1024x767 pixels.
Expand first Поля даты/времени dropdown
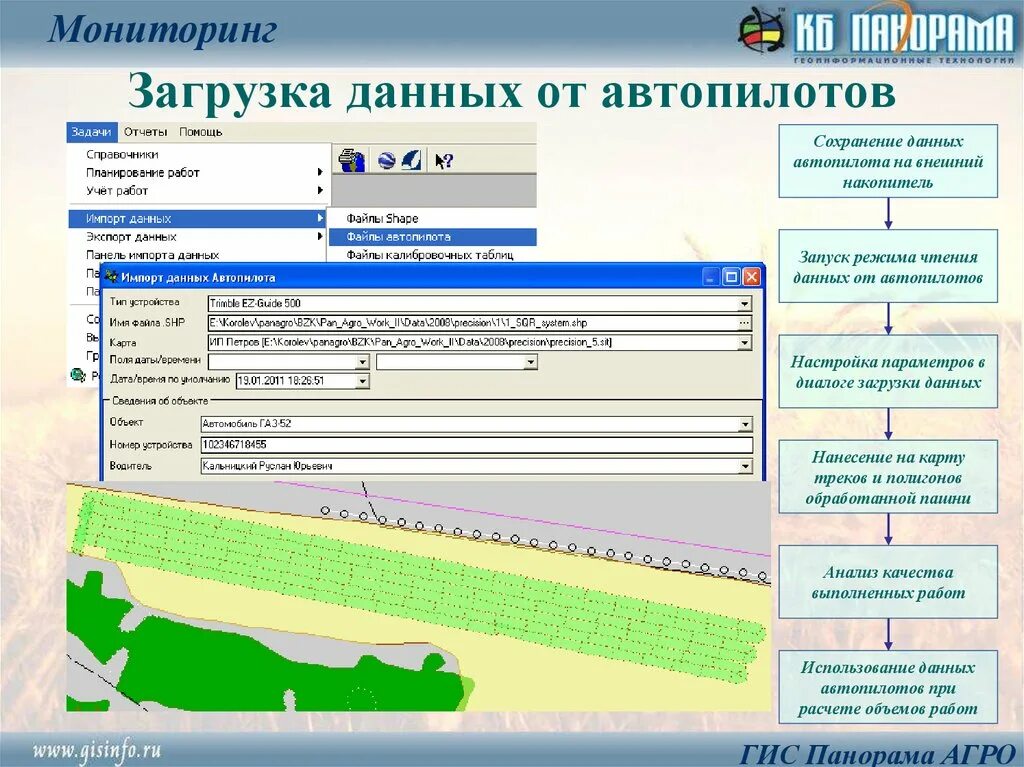(x=362, y=362)
